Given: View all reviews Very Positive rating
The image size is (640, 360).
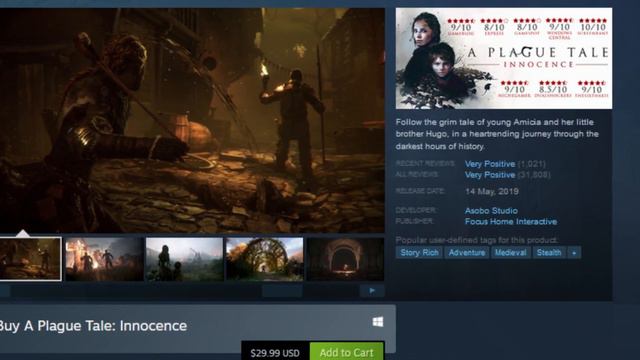Looking at the screenshot, I should pyautogui.click(x=490, y=175).
